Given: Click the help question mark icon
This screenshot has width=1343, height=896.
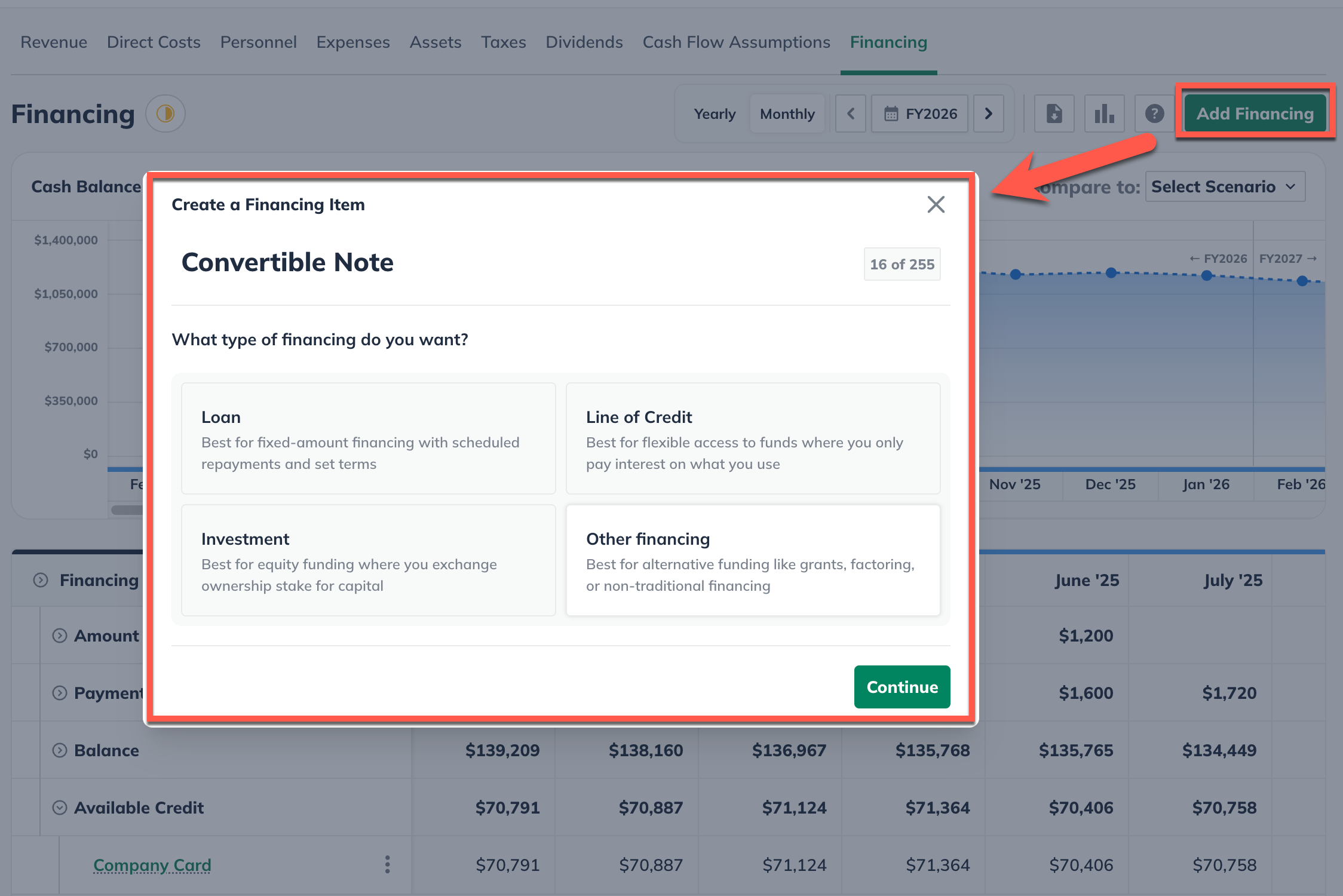Looking at the screenshot, I should 1154,113.
